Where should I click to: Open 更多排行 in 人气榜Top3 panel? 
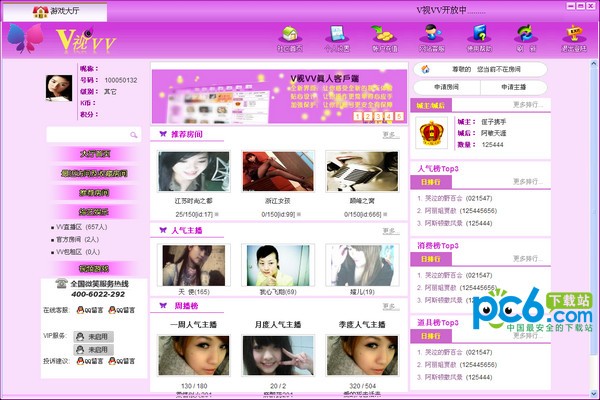click(x=528, y=181)
